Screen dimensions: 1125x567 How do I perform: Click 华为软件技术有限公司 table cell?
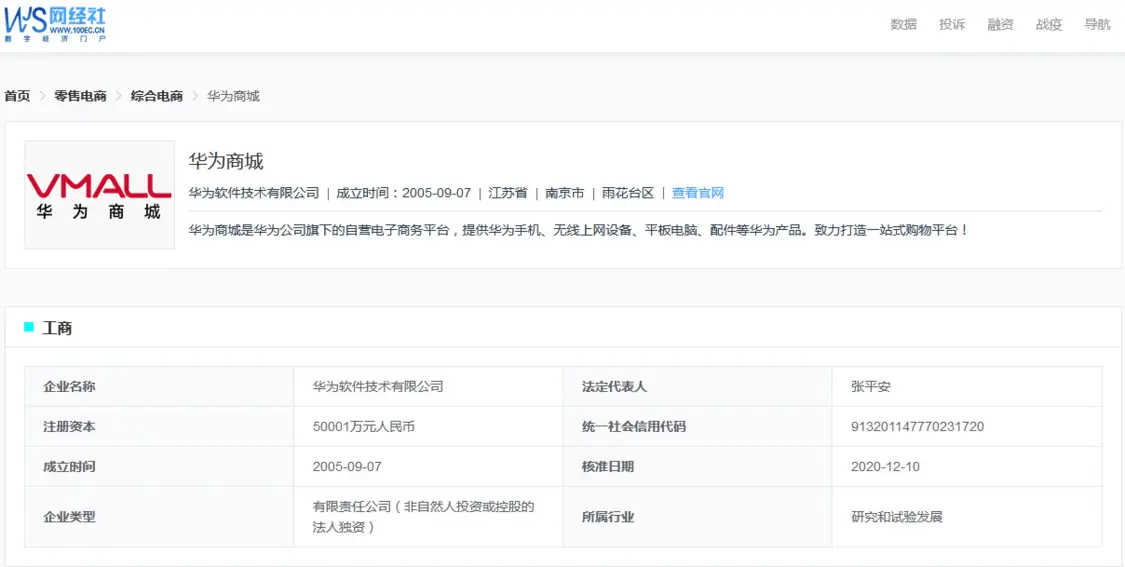(428, 387)
